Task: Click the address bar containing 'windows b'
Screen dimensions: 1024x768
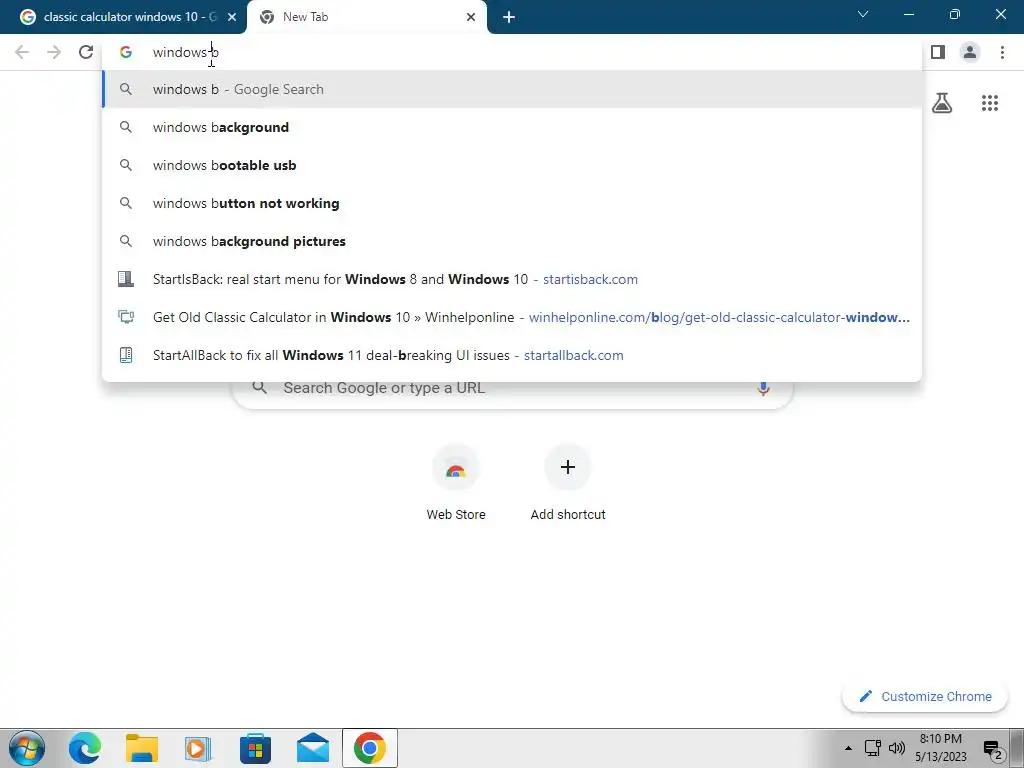Action: point(512,52)
